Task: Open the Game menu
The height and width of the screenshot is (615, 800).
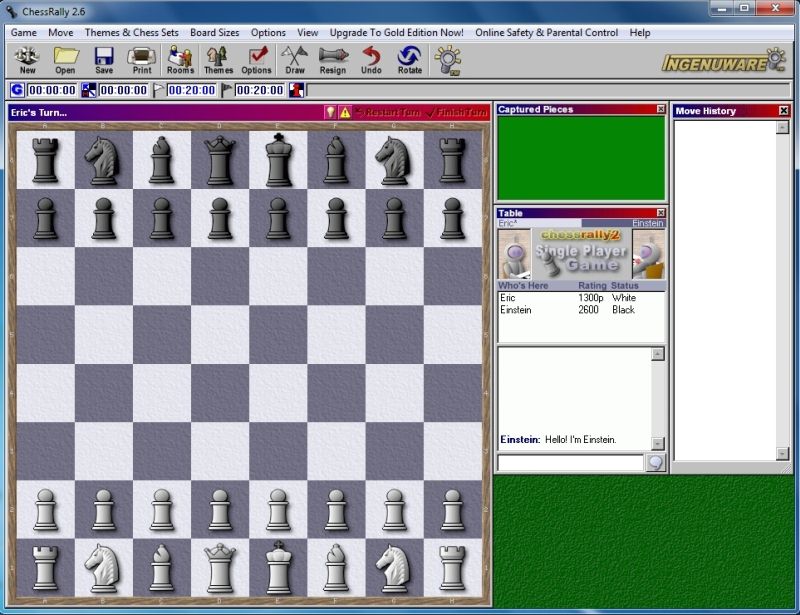Action: 24,32
